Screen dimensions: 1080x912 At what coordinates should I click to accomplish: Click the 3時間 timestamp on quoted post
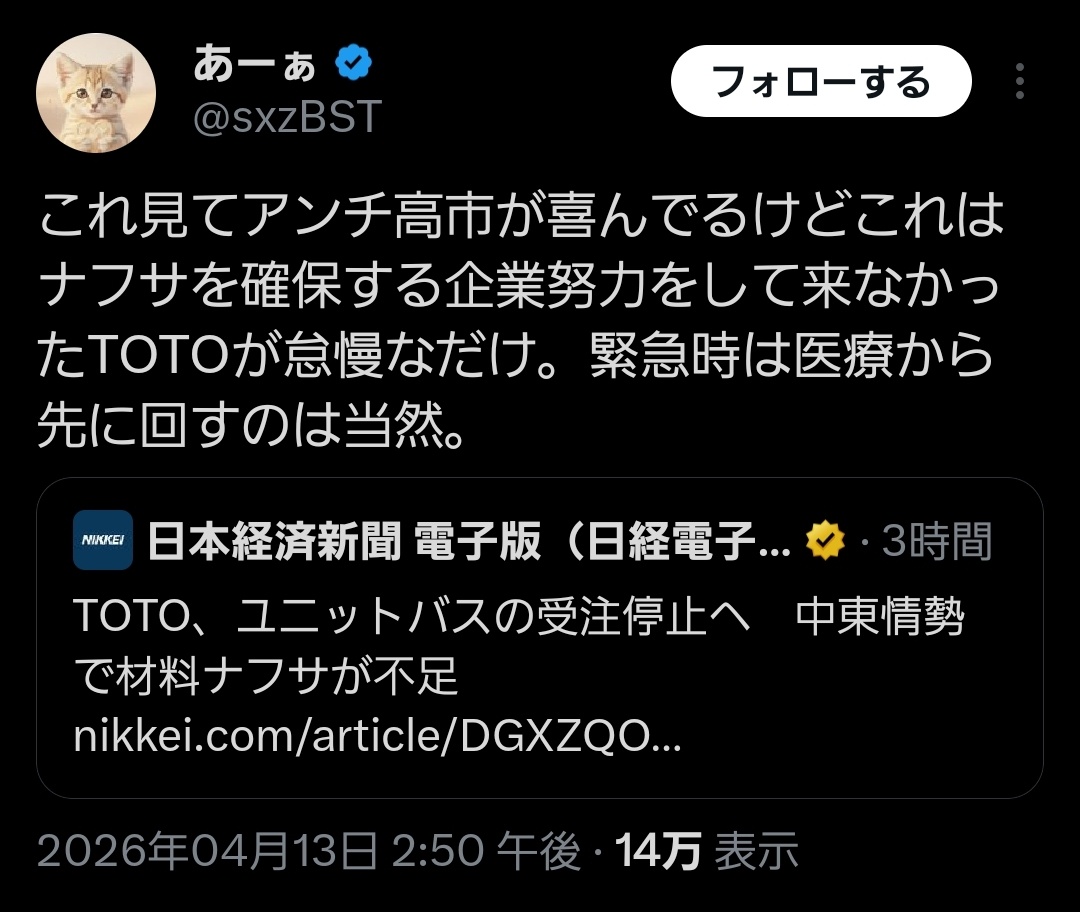(937, 541)
